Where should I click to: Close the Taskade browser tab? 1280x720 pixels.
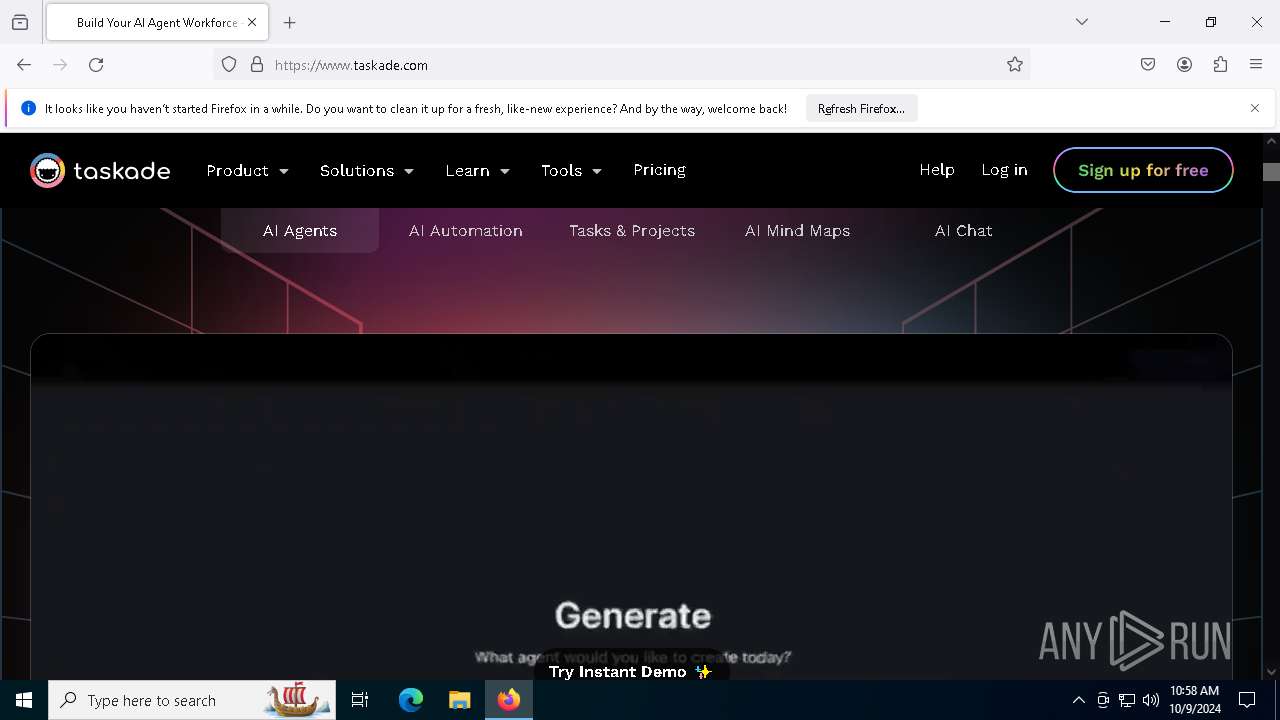pyautogui.click(x=252, y=22)
